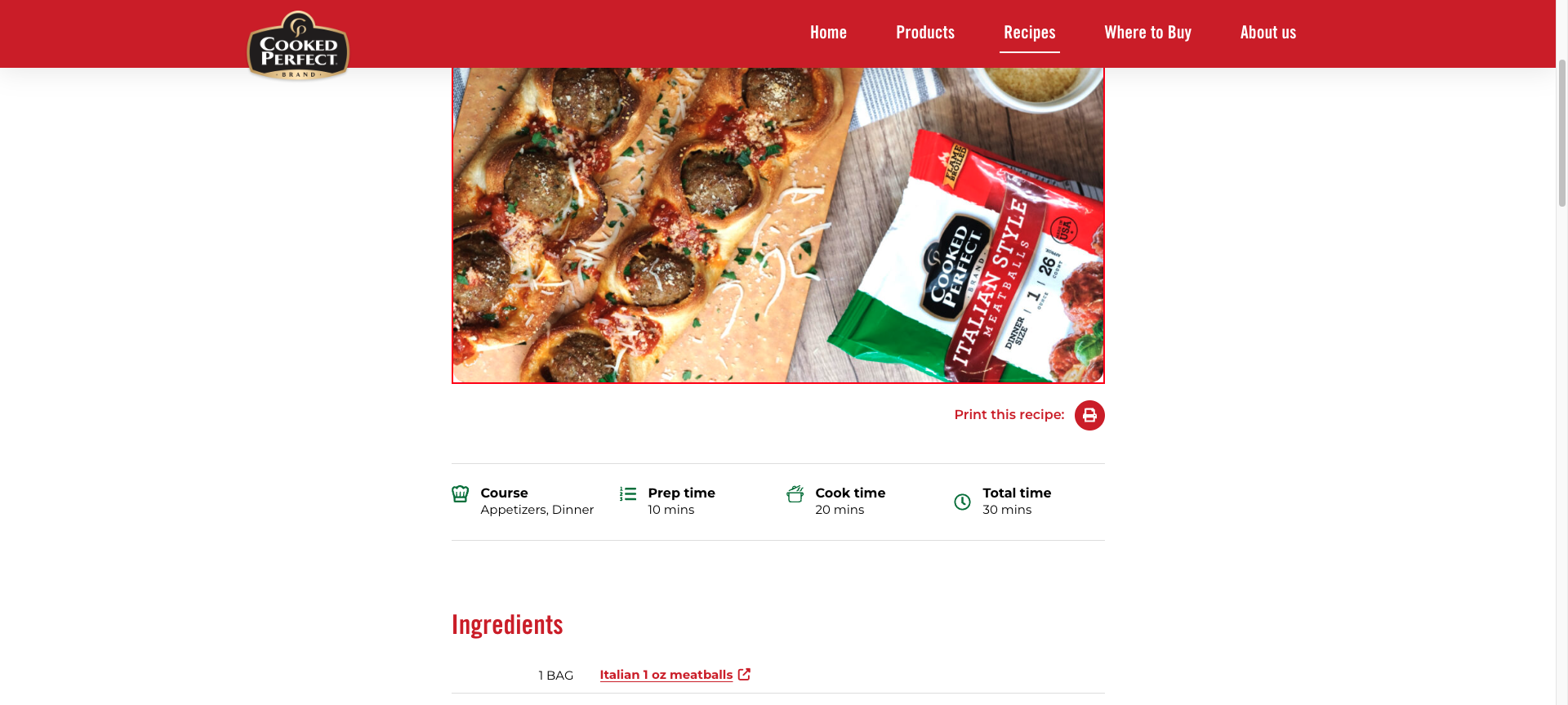Click the Appetizers, Dinner course text

click(x=537, y=510)
